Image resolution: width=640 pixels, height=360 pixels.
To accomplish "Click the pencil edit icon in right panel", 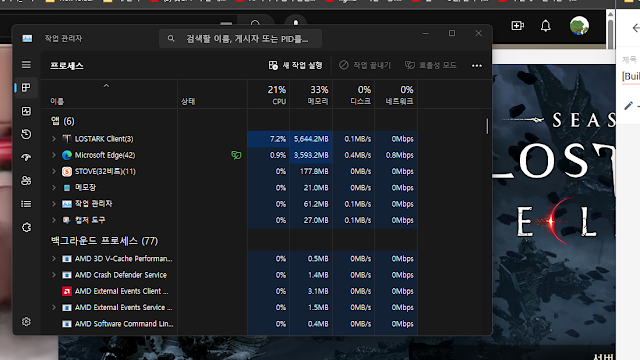I will (629, 106).
